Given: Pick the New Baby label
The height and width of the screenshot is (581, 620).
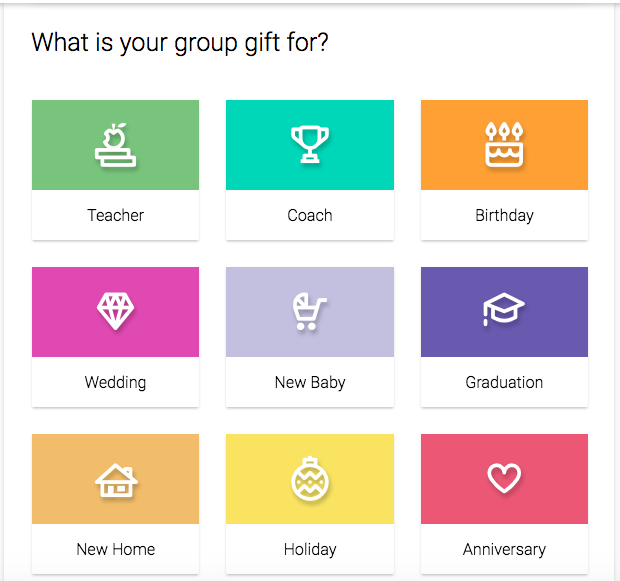Looking at the screenshot, I should pos(310,383).
